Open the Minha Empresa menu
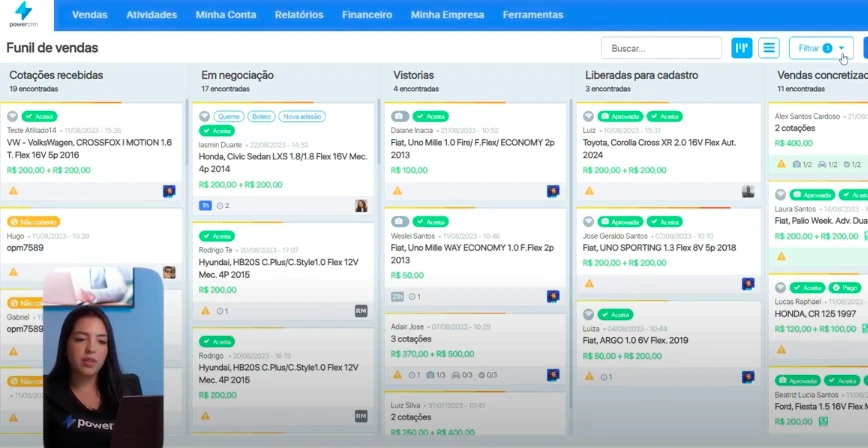 click(x=447, y=15)
